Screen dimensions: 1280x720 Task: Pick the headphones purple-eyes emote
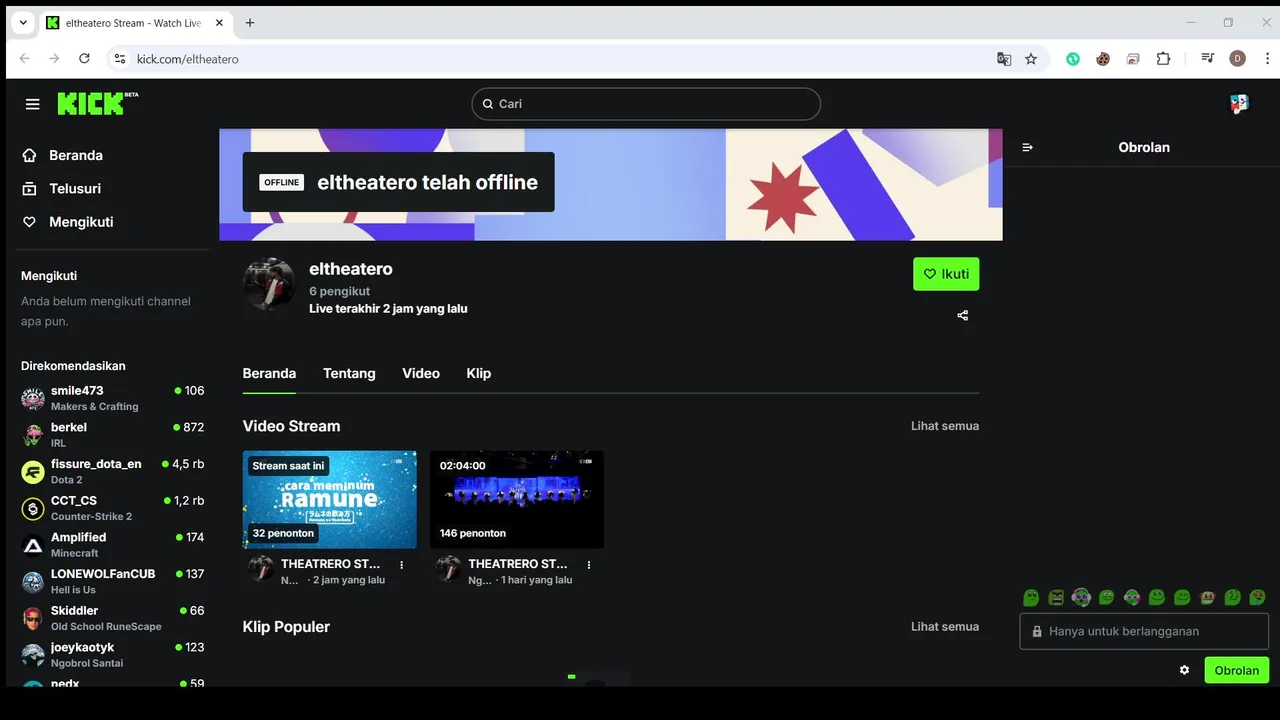click(x=1081, y=597)
